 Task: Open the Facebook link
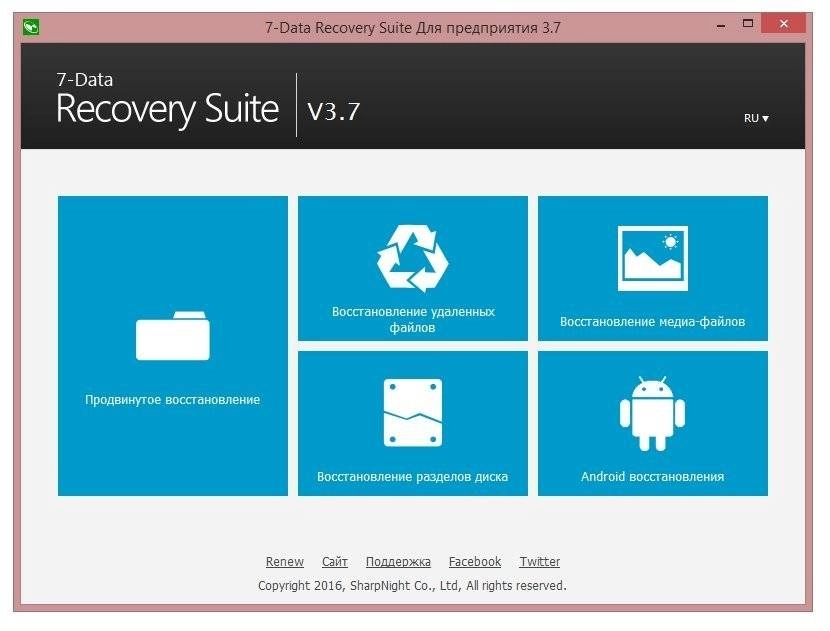pos(475,562)
